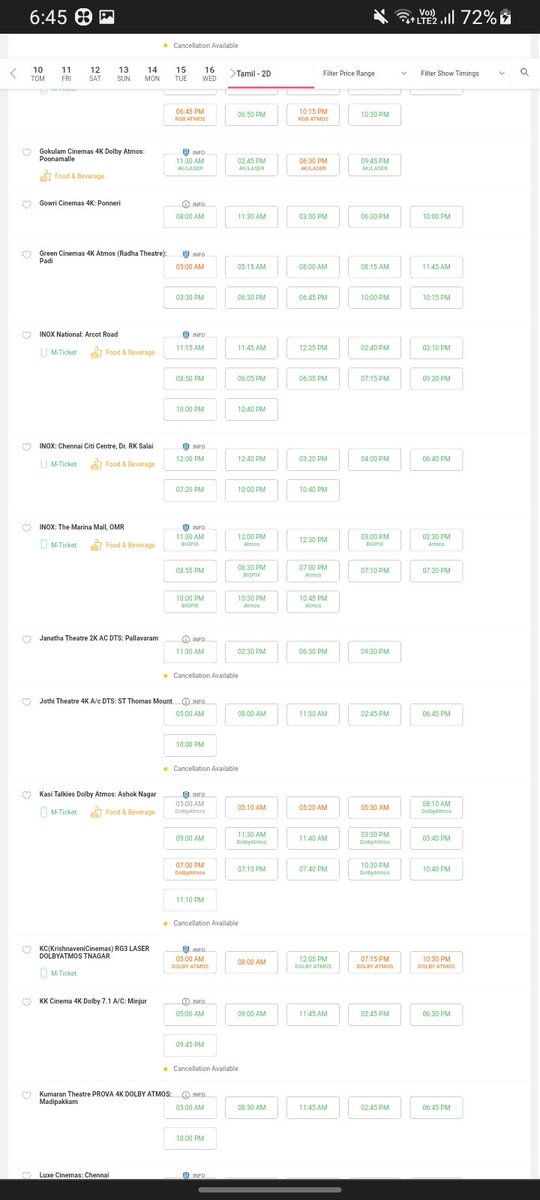Select the 15 TUE date tab
The height and width of the screenshot is (1200, 540).
(181, 74)
